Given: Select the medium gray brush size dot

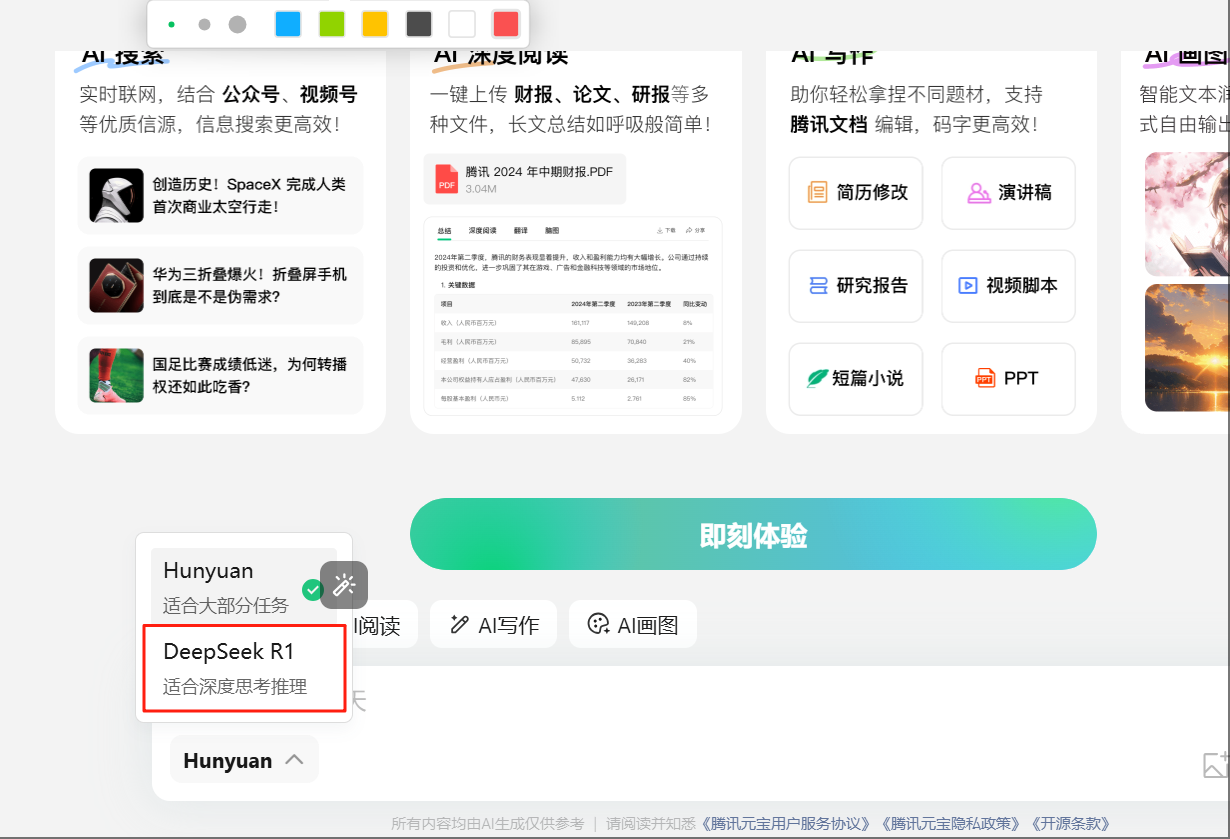Looking at the screenshot, I should tap(204, 24).
